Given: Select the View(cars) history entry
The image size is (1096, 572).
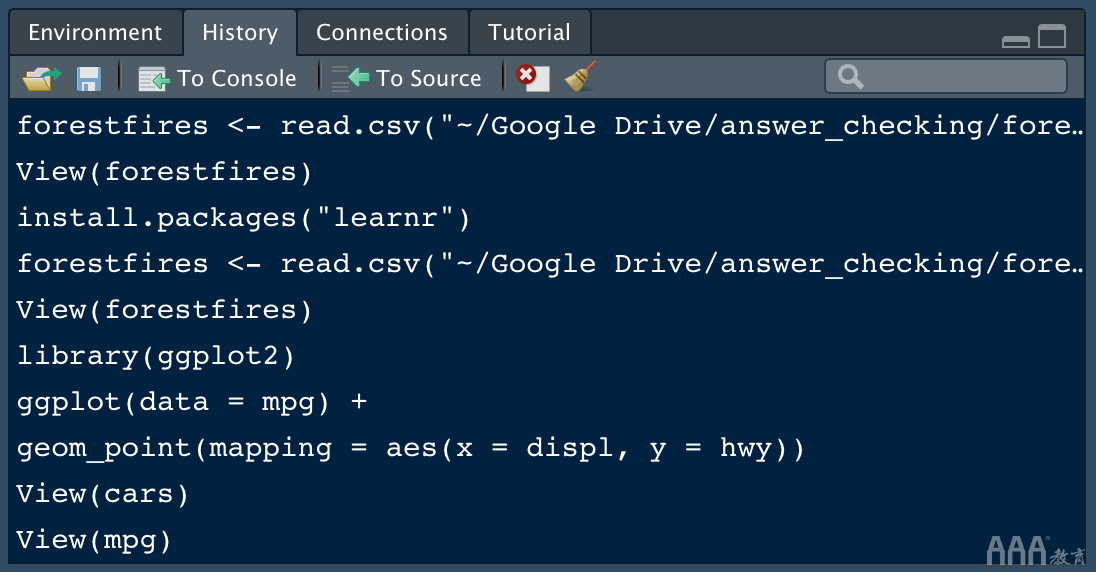Looking at the screenshot, I should [x=103, y=494].
